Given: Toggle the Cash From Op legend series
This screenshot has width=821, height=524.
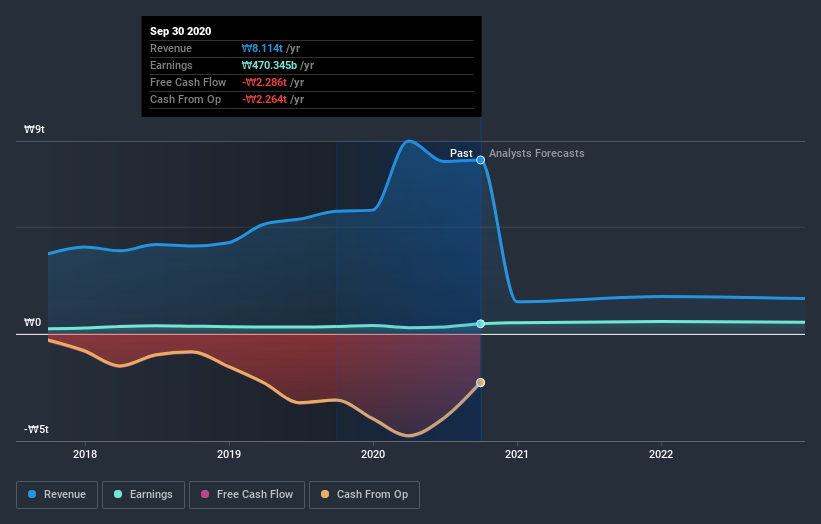Looking at the screenshot, I should (364, 495).
